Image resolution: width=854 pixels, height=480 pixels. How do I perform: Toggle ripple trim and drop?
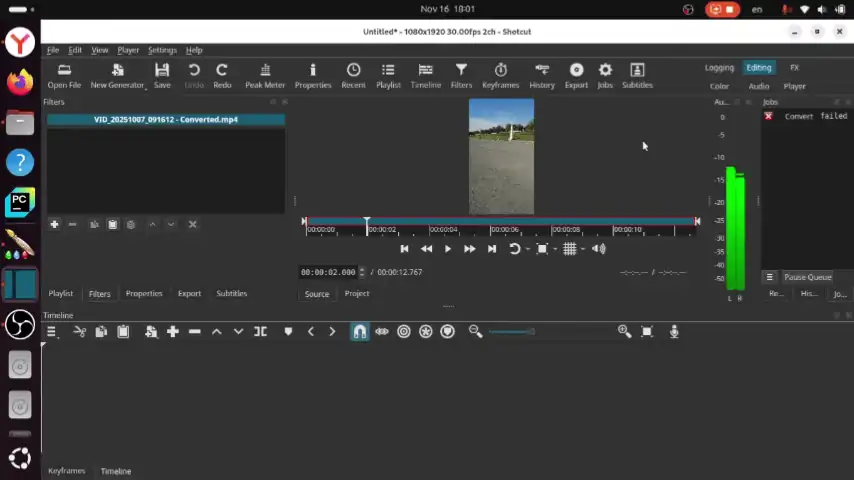coord(404,331)
